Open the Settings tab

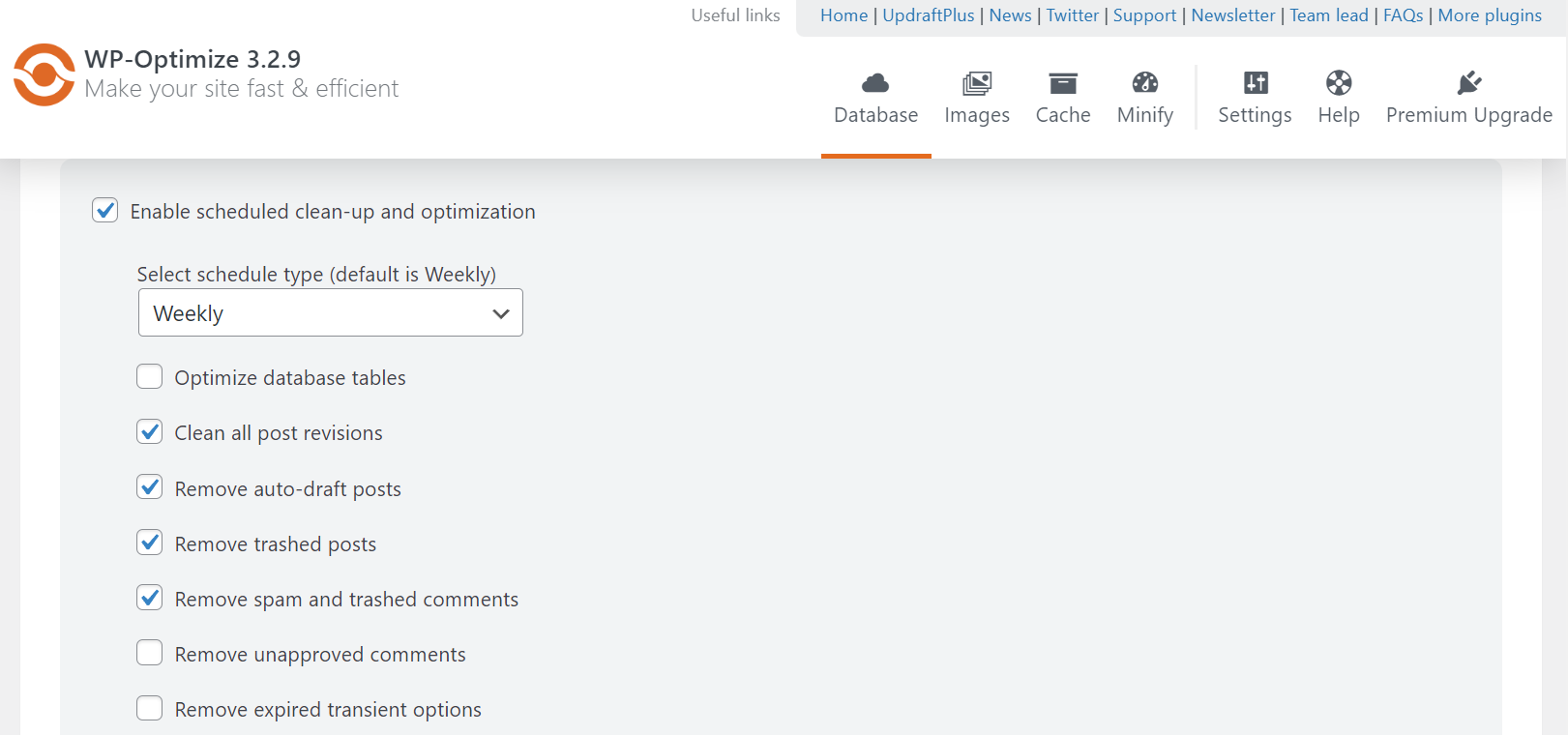[x=1255, y=98]
